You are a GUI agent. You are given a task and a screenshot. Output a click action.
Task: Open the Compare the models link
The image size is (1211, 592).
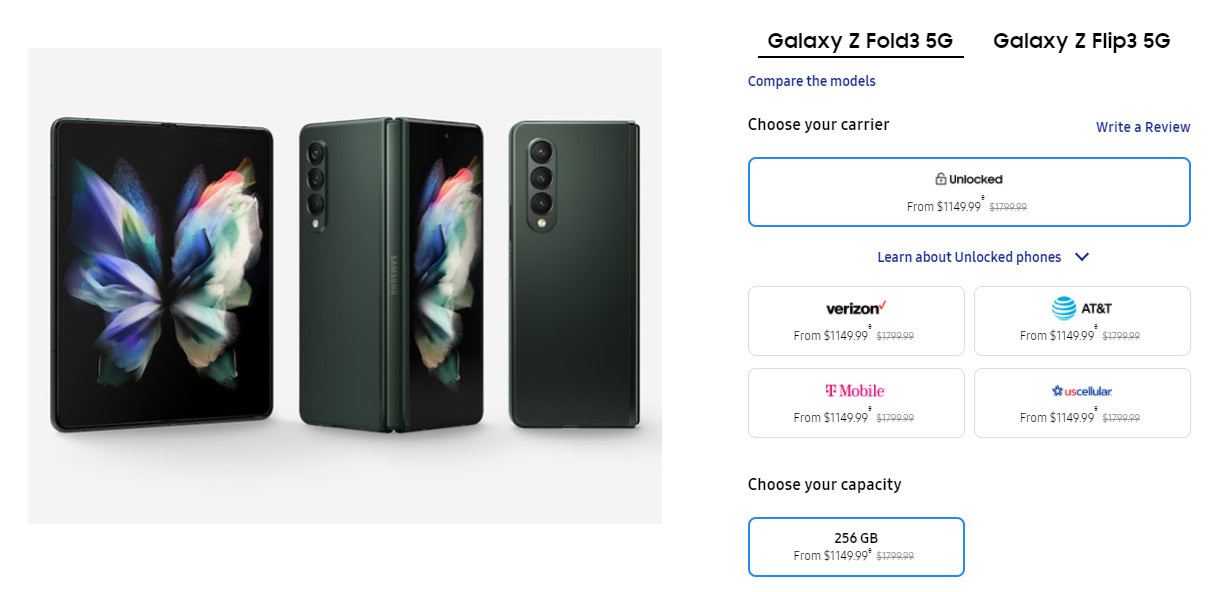coord(811,81)
